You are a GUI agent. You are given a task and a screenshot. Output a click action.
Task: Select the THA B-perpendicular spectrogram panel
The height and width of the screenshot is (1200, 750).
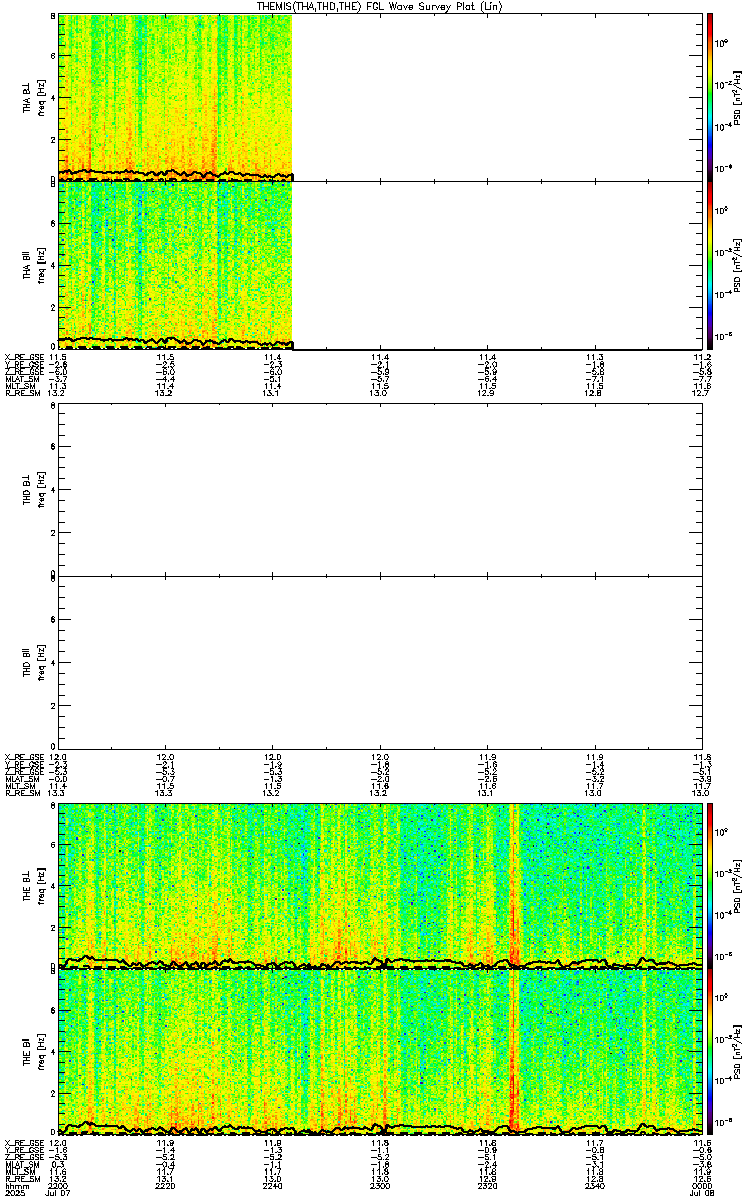tap(380, 97)
